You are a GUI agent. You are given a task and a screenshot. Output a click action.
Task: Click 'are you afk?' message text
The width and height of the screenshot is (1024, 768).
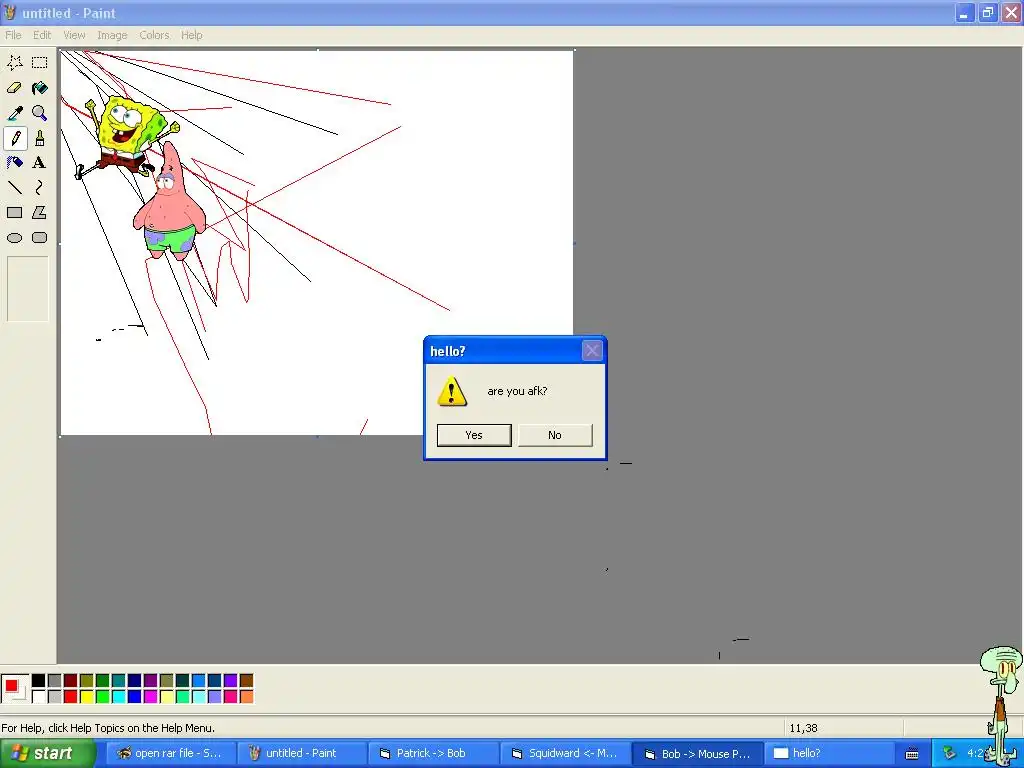click(x=517, y=391)
